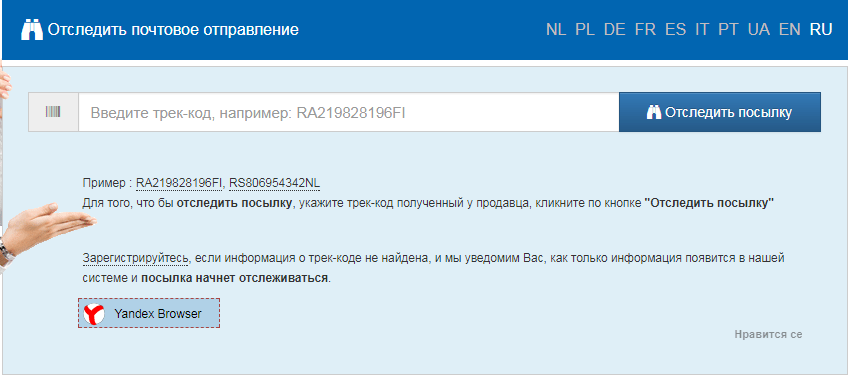Use example code RA219828196FI
The height and width of the screenshot is (375, 852).
pyautogui.click(x=179, y=183)
